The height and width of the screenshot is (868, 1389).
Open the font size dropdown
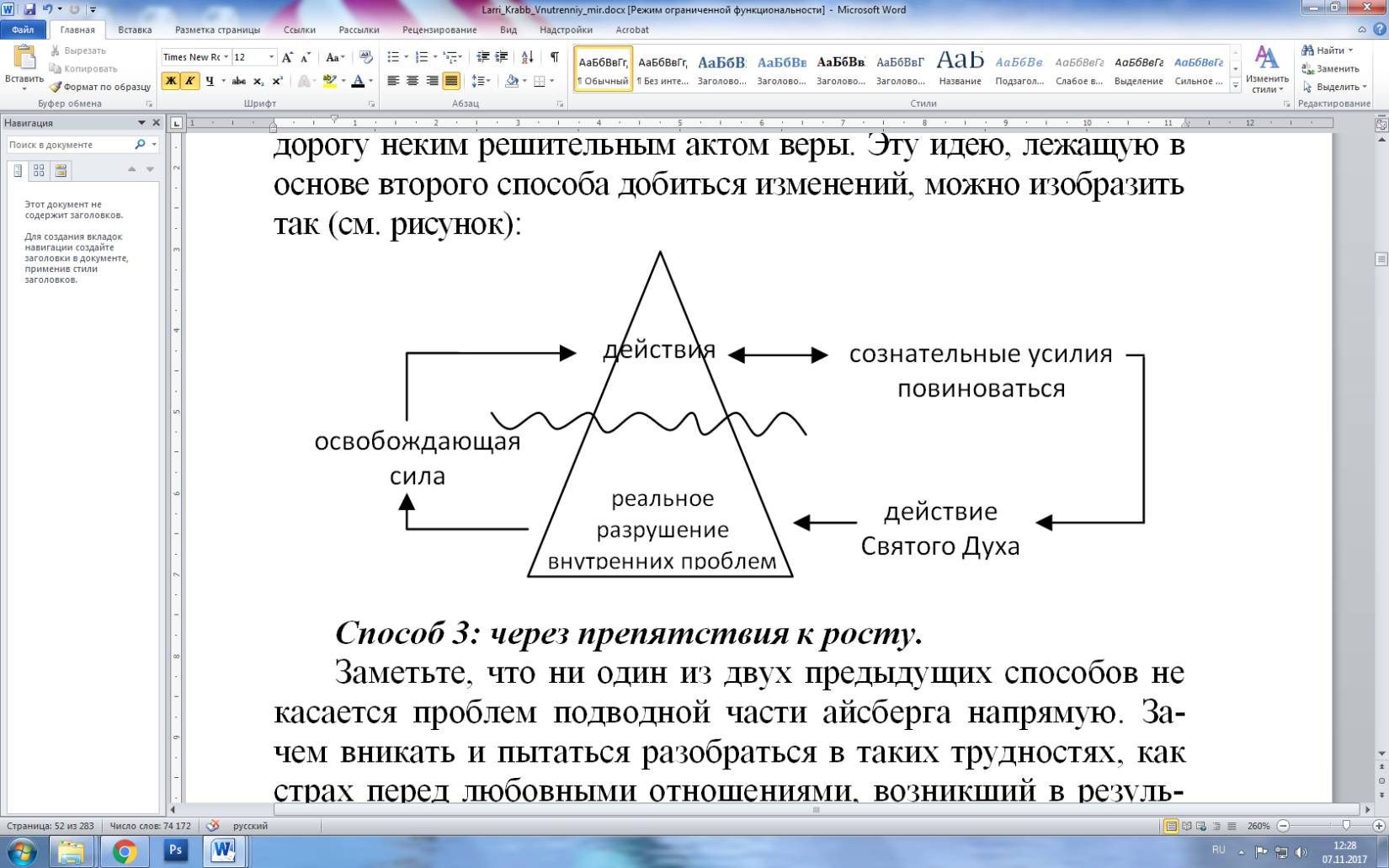point(271,57)
